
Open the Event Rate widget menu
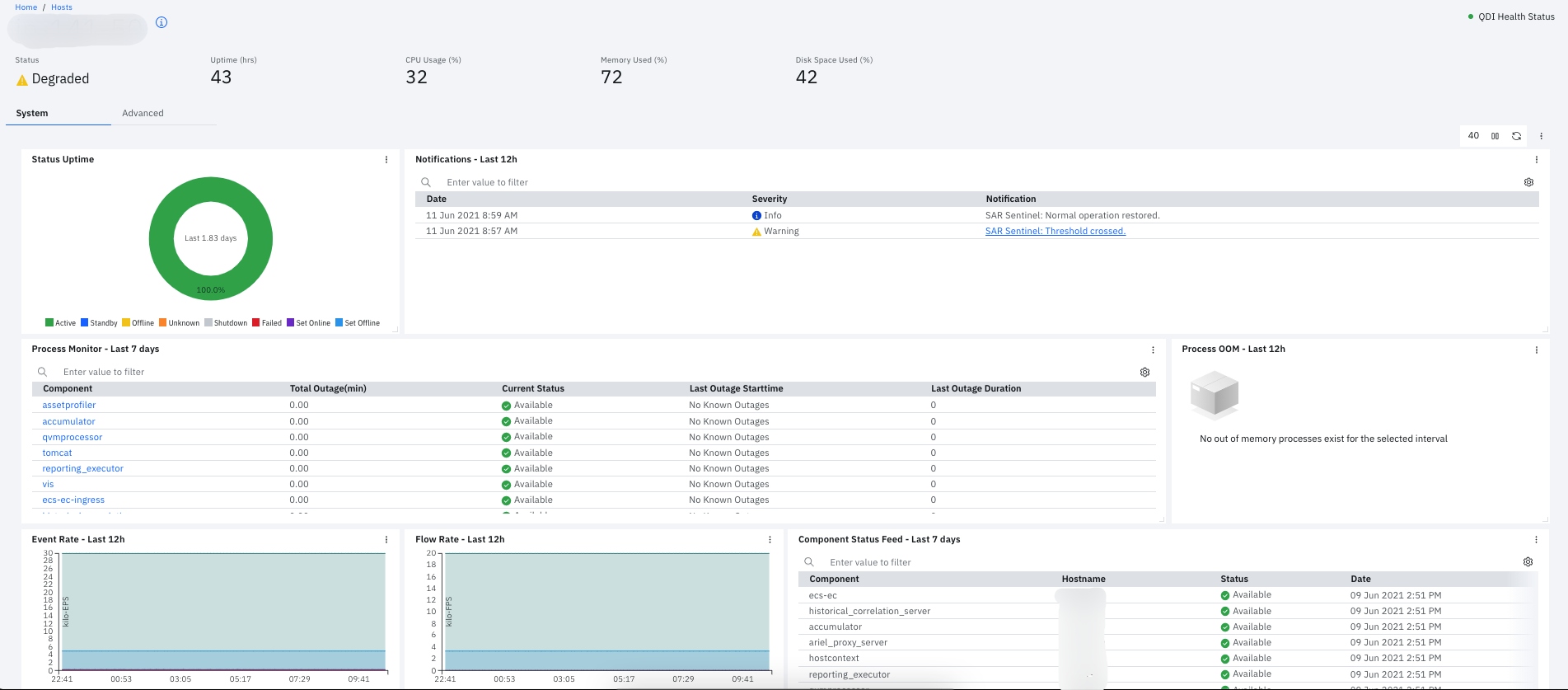coord(386,540)
